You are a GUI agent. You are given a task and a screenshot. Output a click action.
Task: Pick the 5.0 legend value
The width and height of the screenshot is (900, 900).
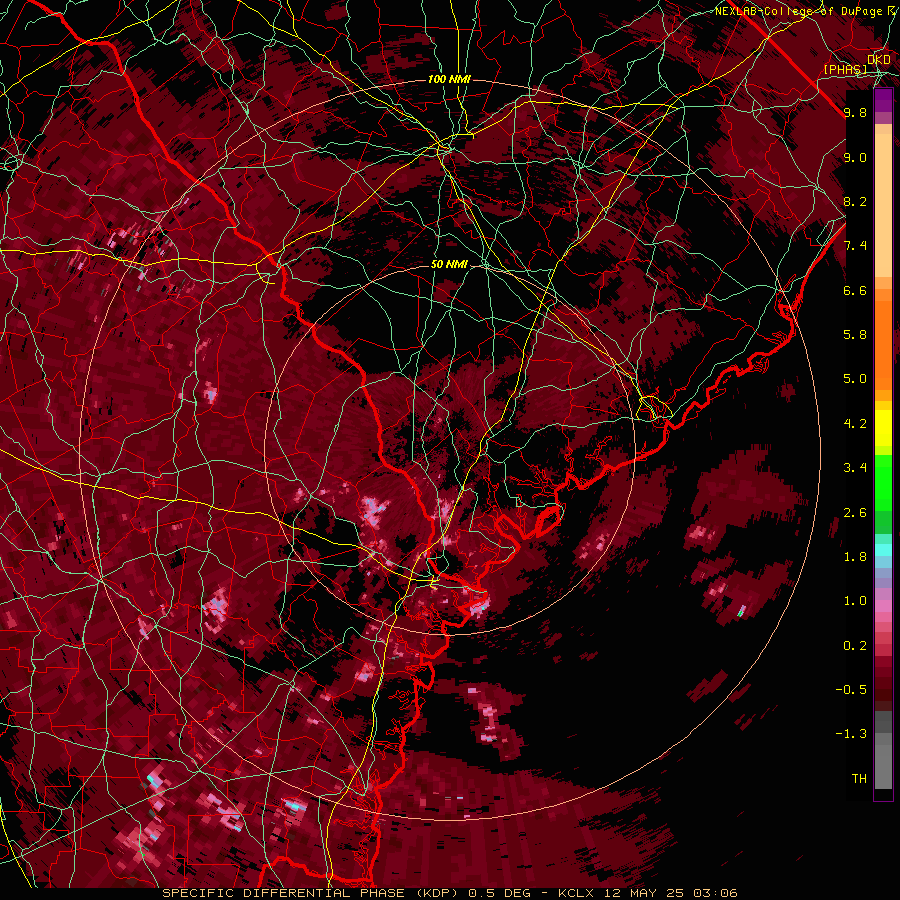[855, 379]
